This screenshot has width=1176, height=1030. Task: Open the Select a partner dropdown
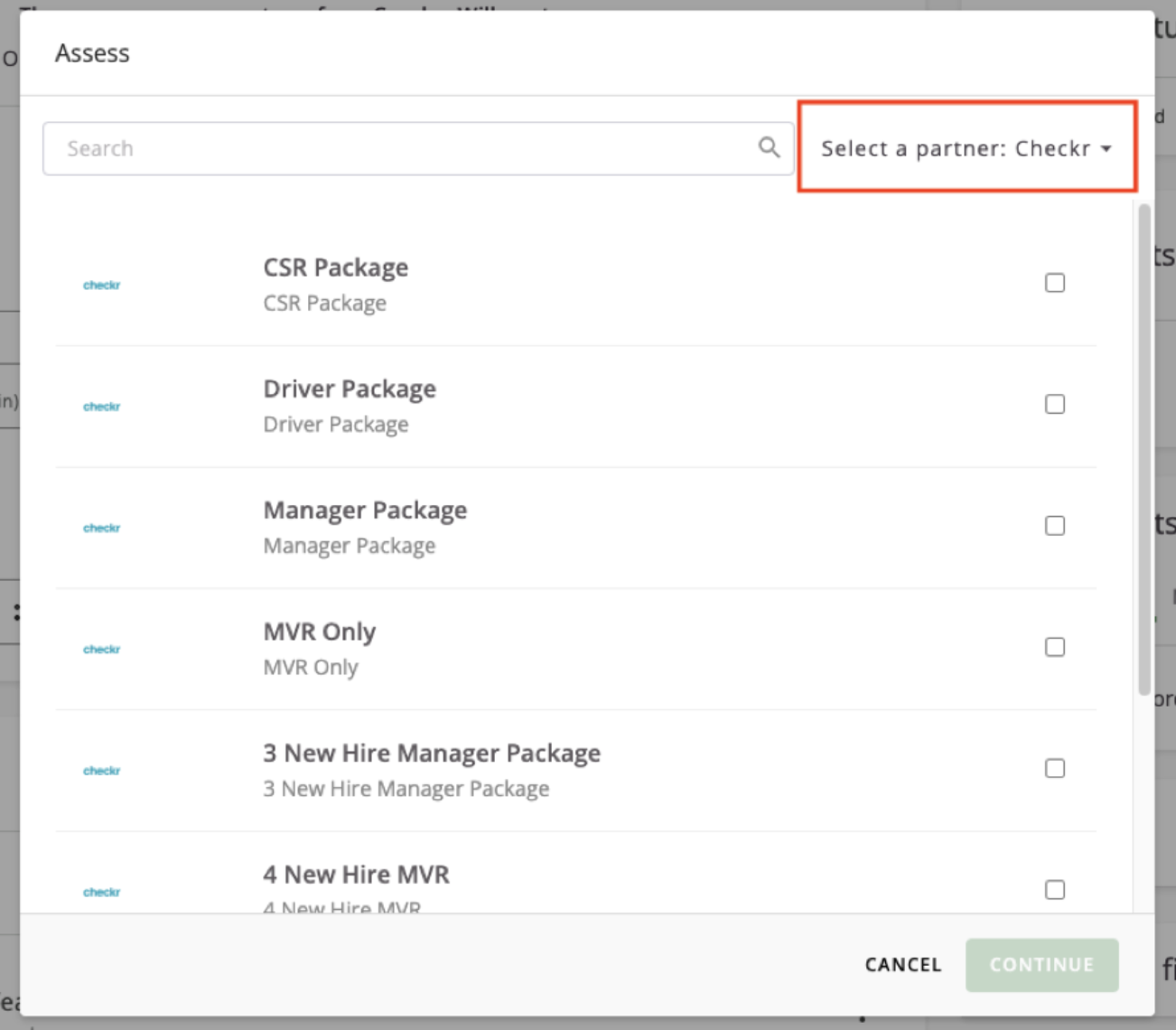(x=966, y=148)
